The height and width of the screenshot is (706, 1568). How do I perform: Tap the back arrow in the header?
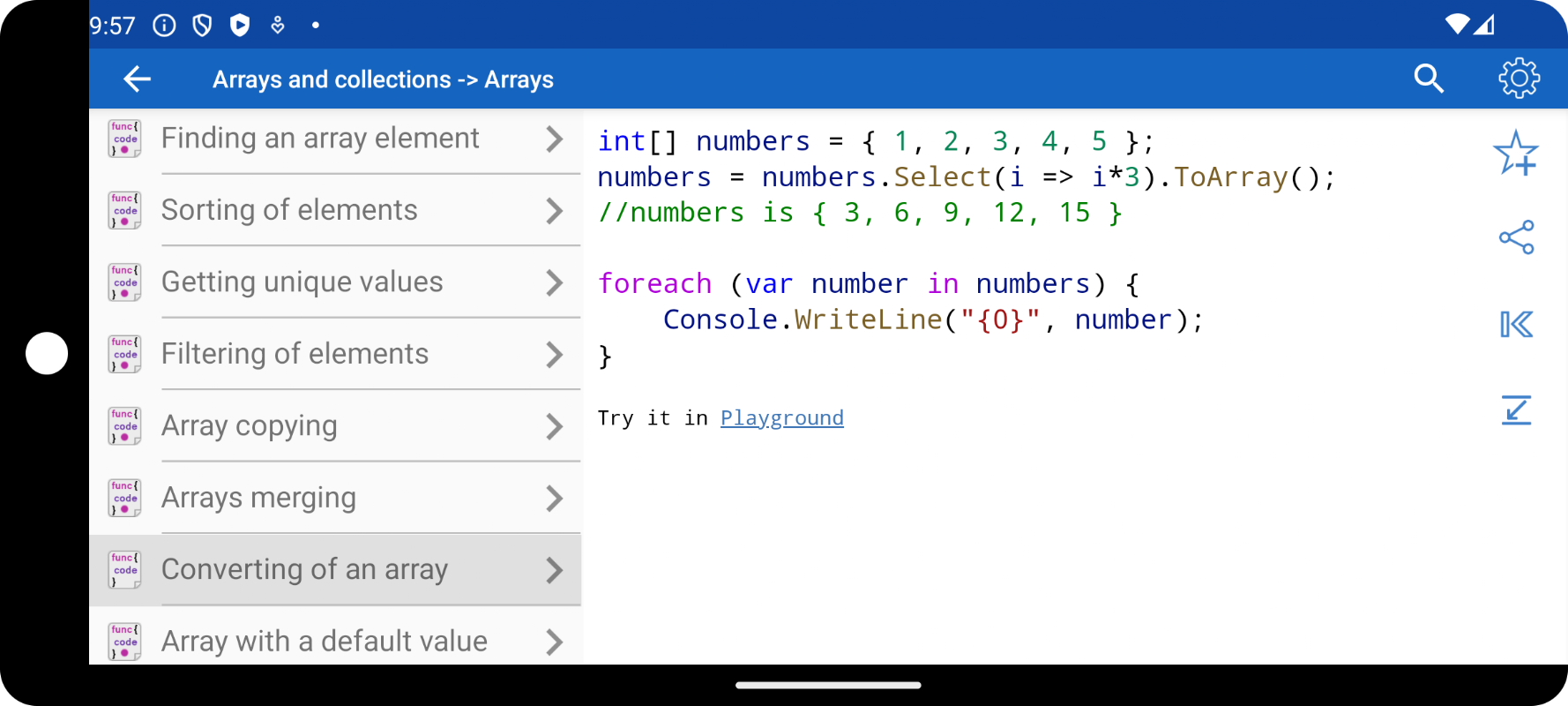137,79
